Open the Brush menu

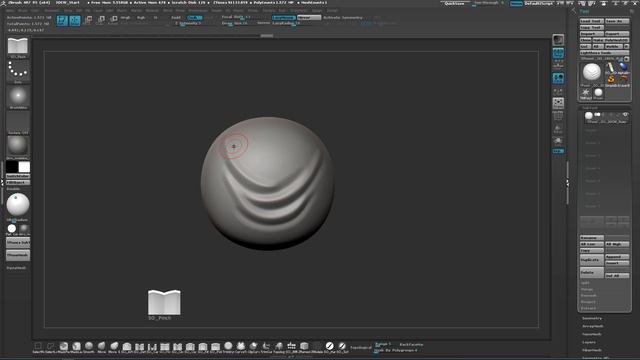tap(23, 11)
